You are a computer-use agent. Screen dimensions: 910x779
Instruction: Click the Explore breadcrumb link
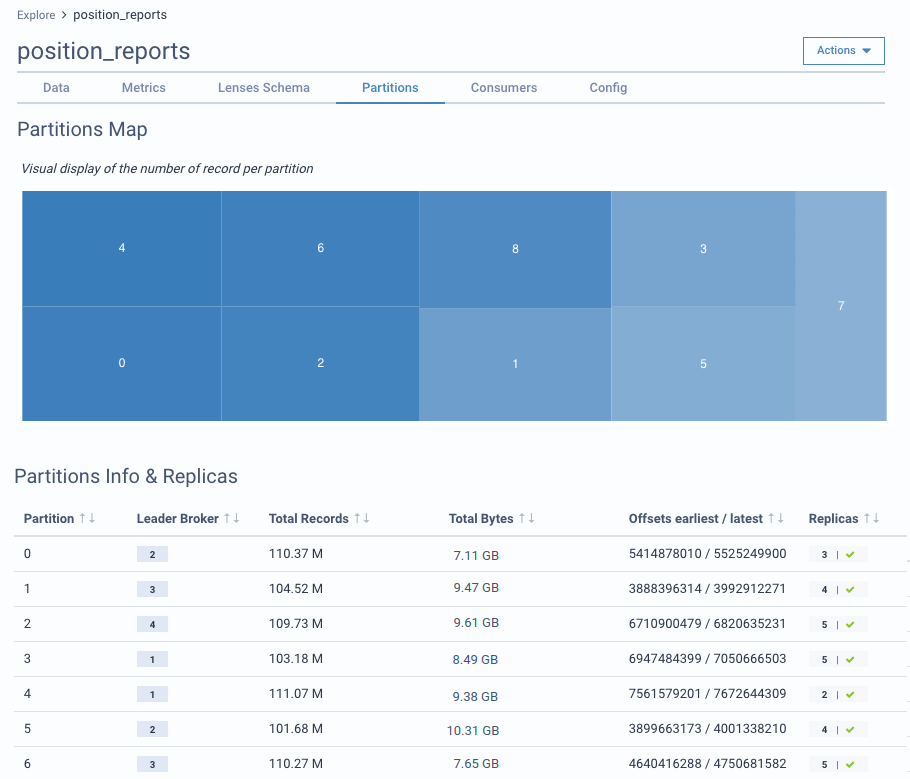click(x=36, y=15)
